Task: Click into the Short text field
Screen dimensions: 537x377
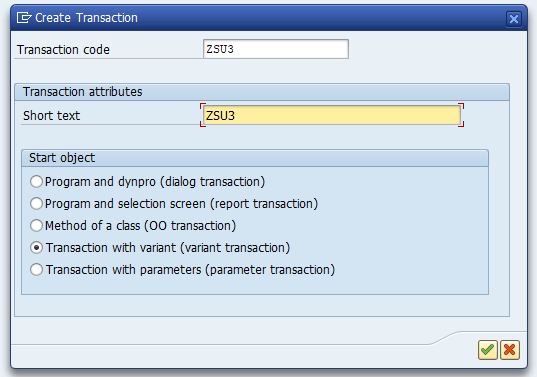Action: [332, 115]
